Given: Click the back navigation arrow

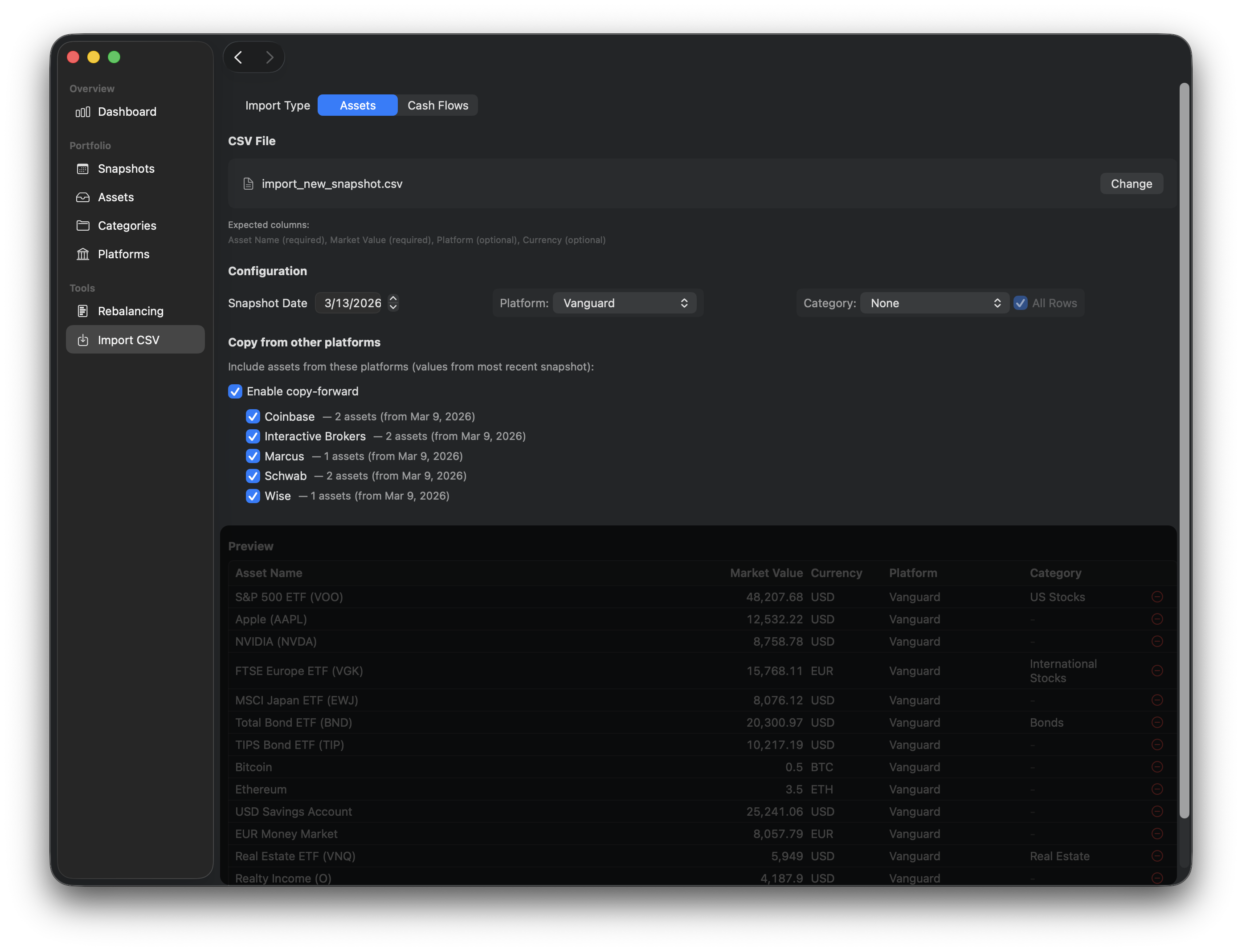Looking at the screenshot, I should coord(238,57).
